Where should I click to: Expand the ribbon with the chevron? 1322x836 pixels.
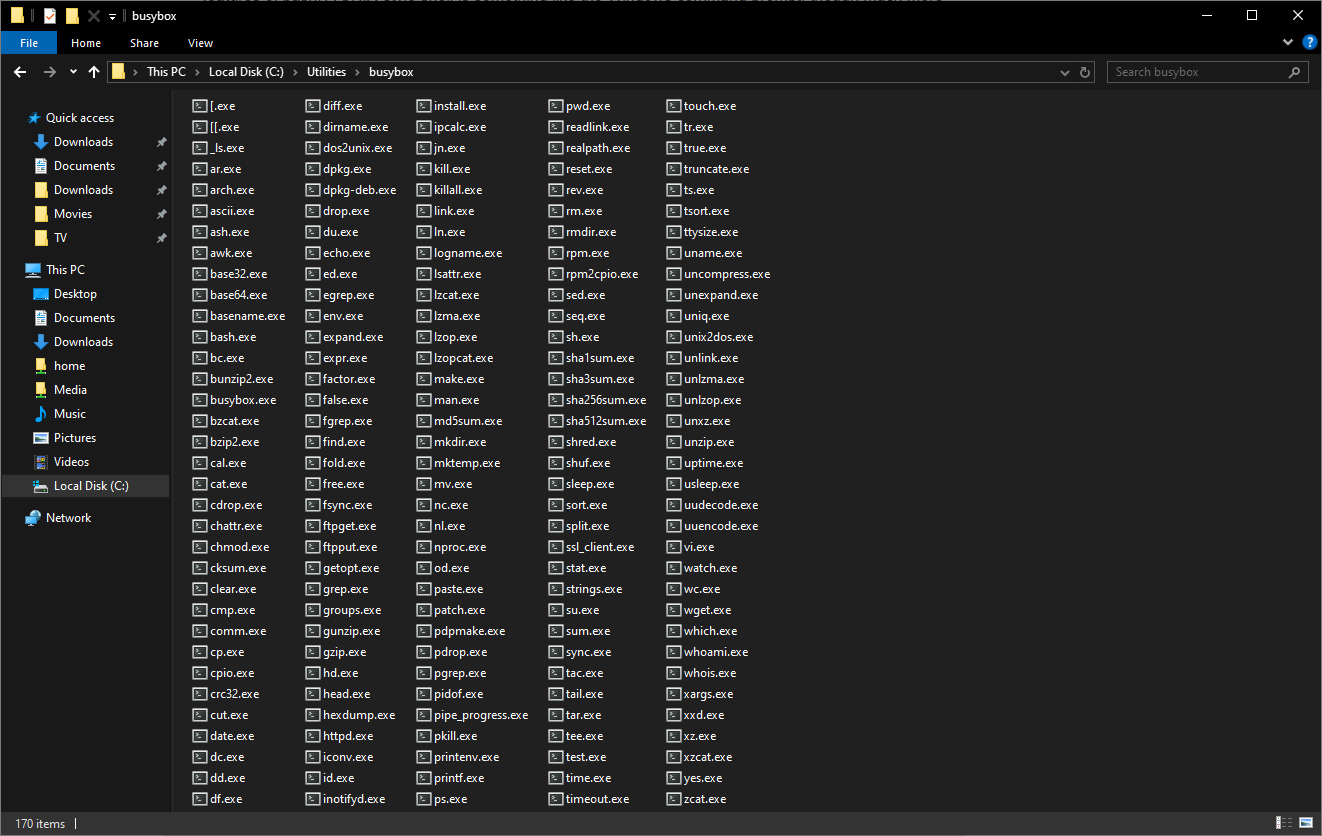click(1288, 43)
